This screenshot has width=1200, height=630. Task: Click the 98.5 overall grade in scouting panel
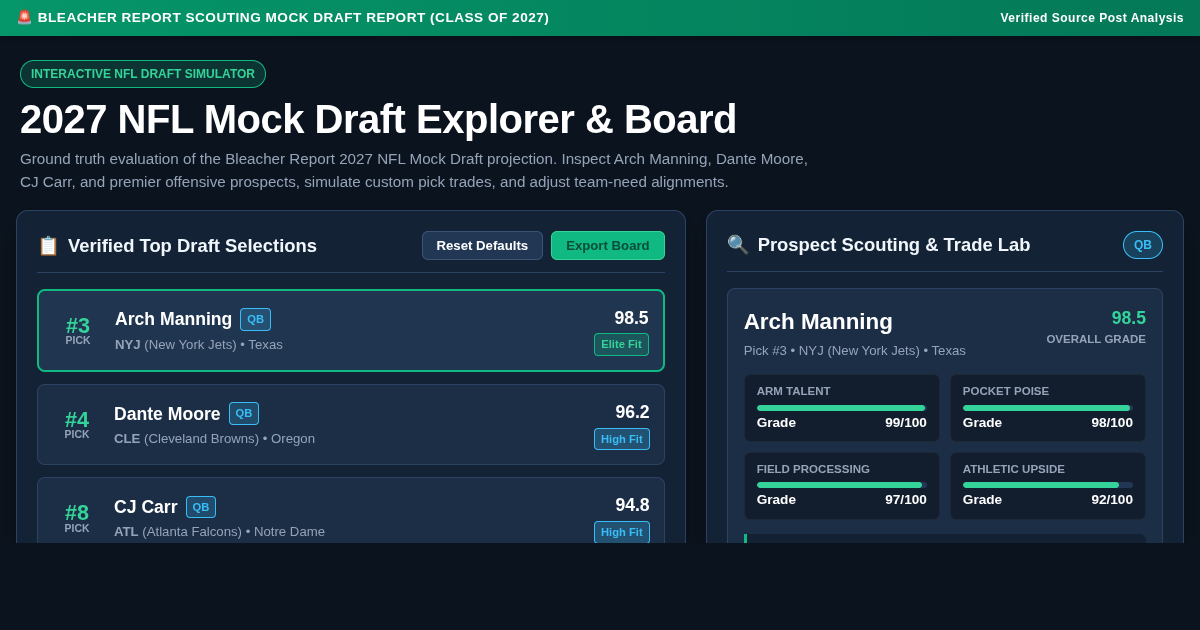pos(1129,318)
